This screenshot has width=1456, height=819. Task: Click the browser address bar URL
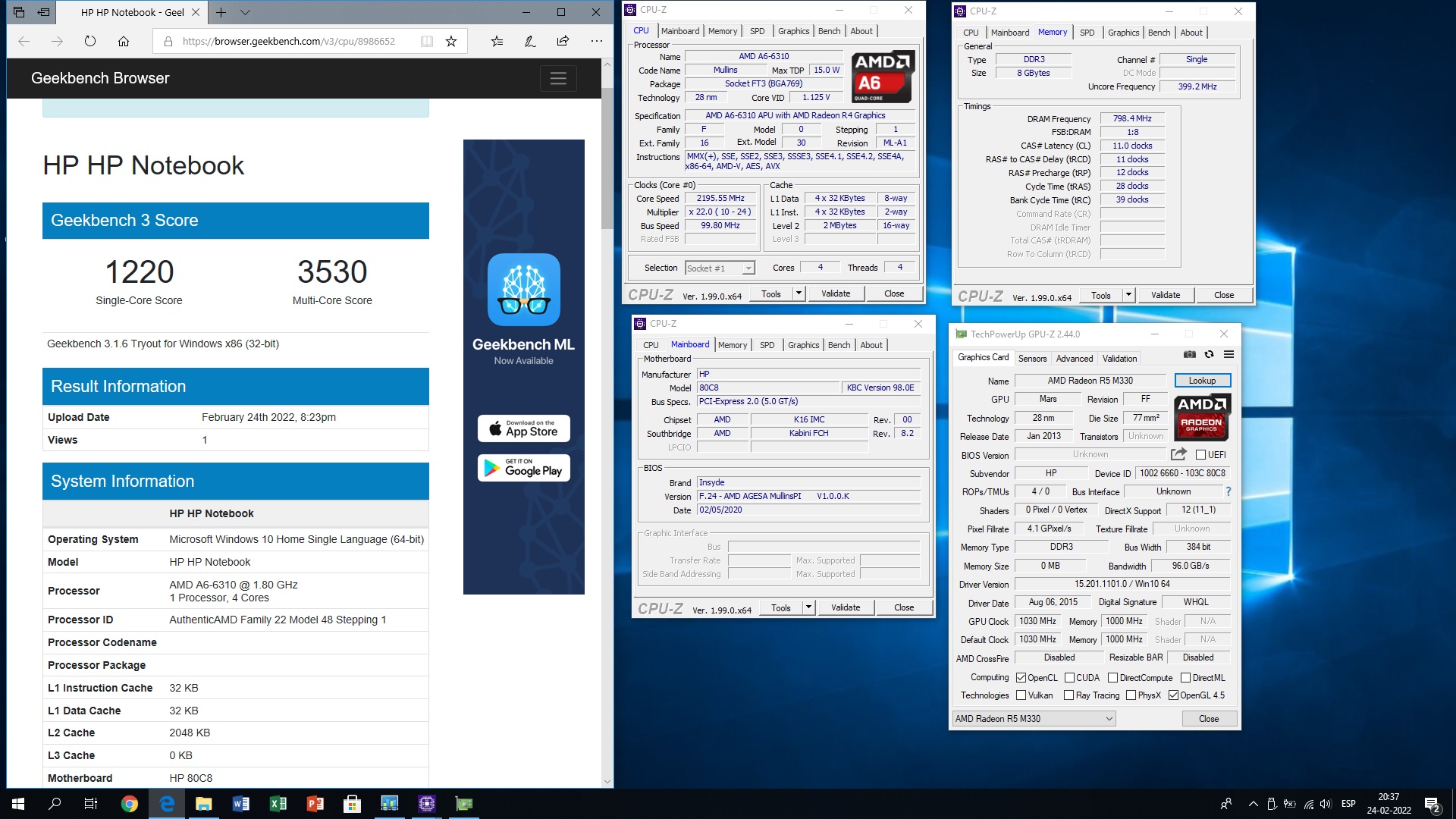(289, 42)
